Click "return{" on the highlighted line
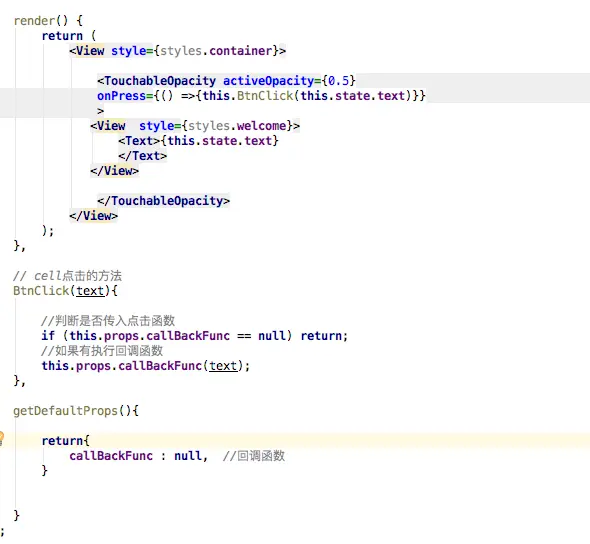590x544 pixels. click(x=65, y=441)
